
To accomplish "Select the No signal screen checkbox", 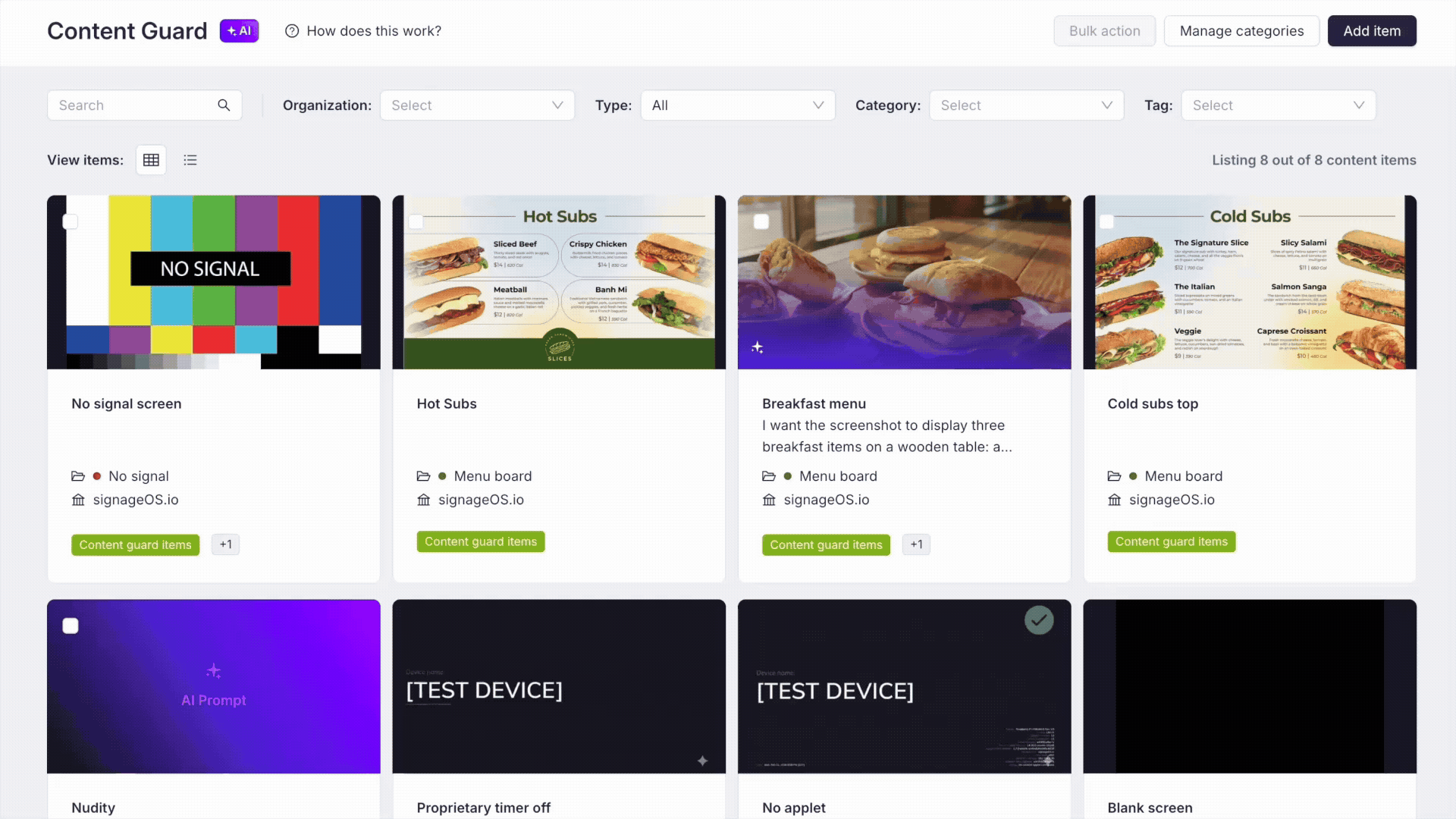I will tap(71, 221).
